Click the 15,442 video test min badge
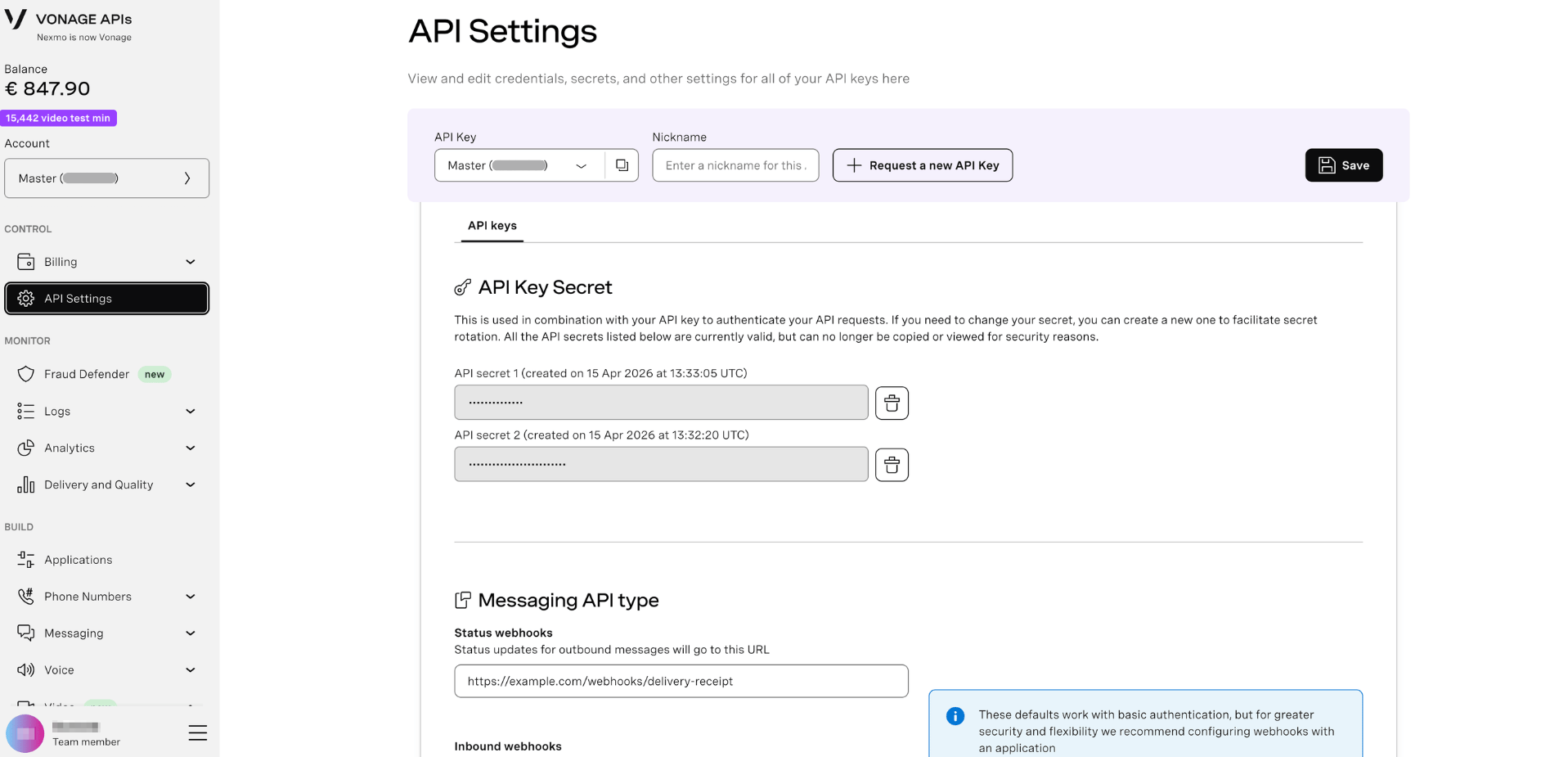The image size is (1568, 757). 58,118
